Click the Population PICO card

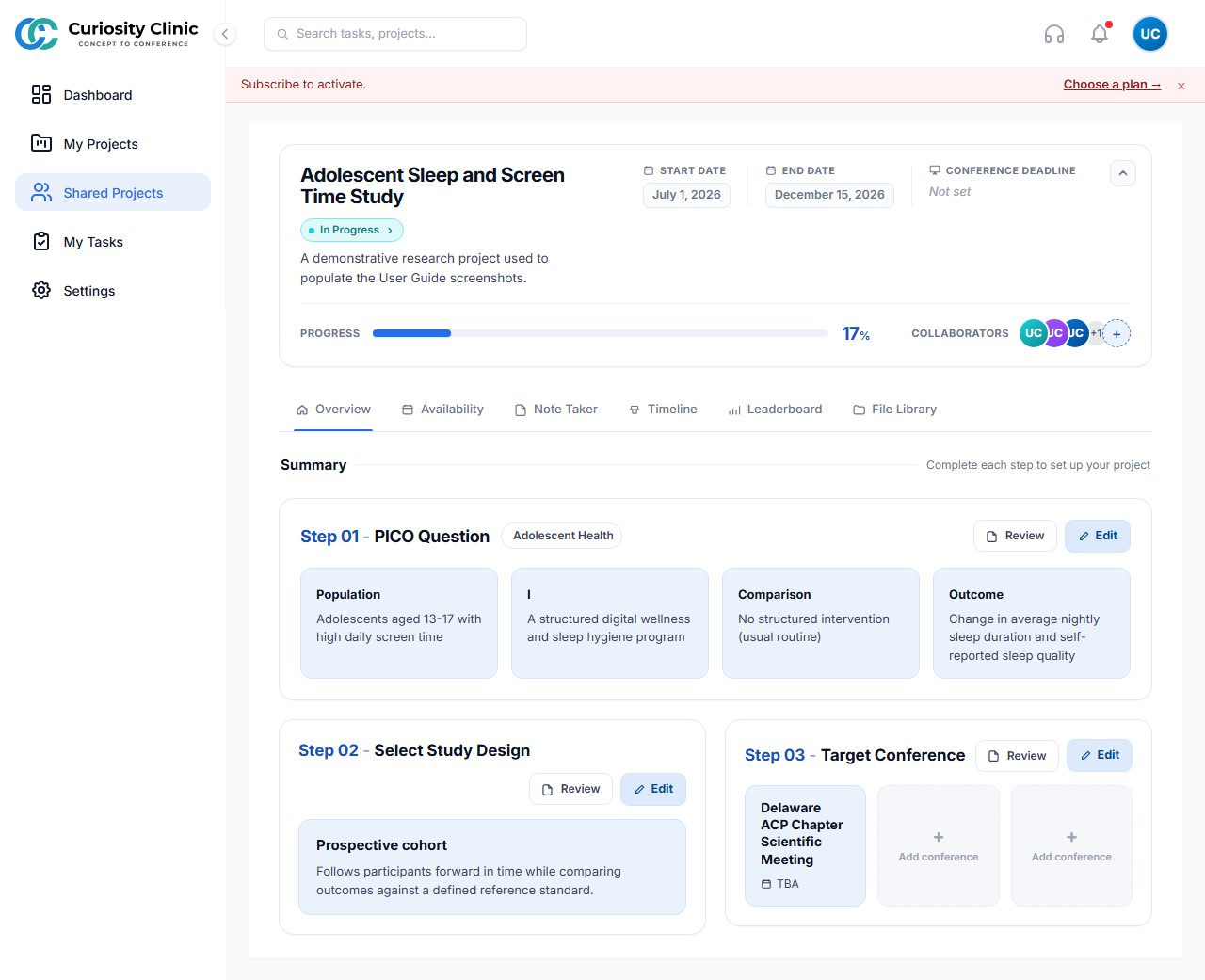(x=399, y=623)
